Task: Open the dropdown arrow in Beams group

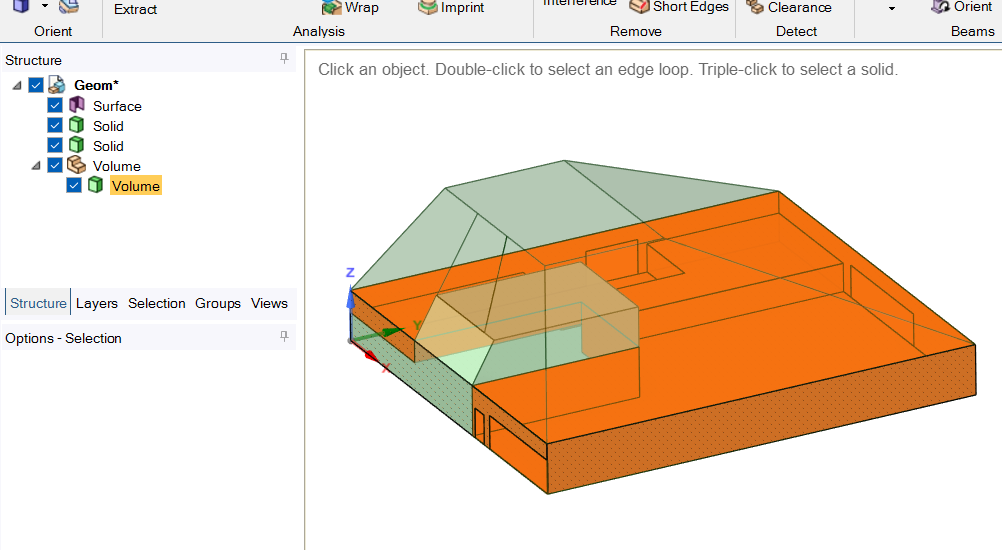Action: (x=892, y=8)
